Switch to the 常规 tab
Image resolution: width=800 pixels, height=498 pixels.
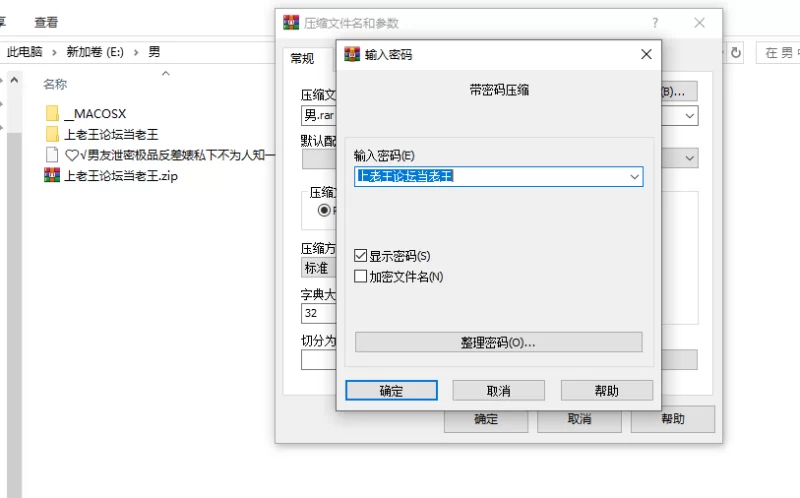click(x=302, y=59)
